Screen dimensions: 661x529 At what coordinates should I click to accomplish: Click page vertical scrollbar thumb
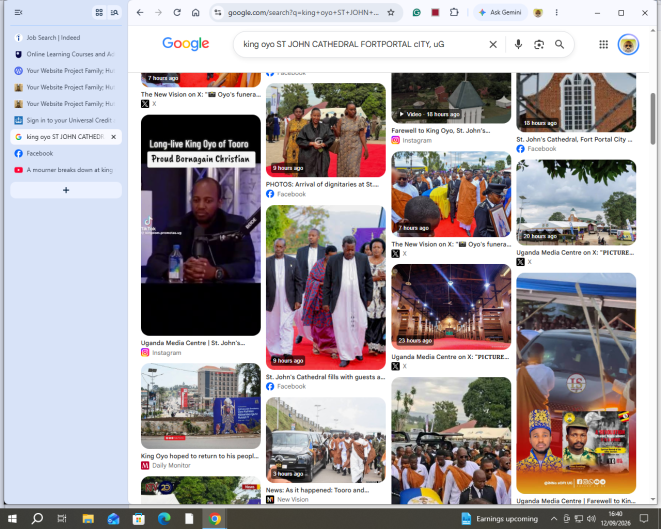click(653, 119)
